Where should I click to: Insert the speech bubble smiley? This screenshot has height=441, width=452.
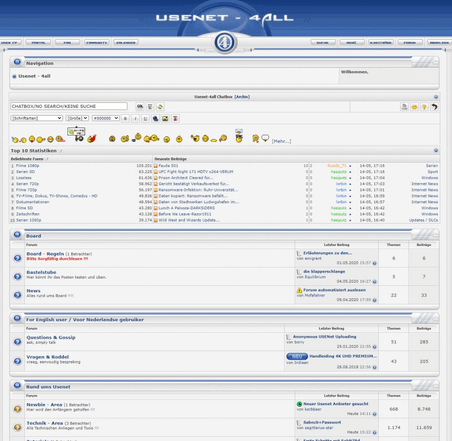tap(265, 138)
